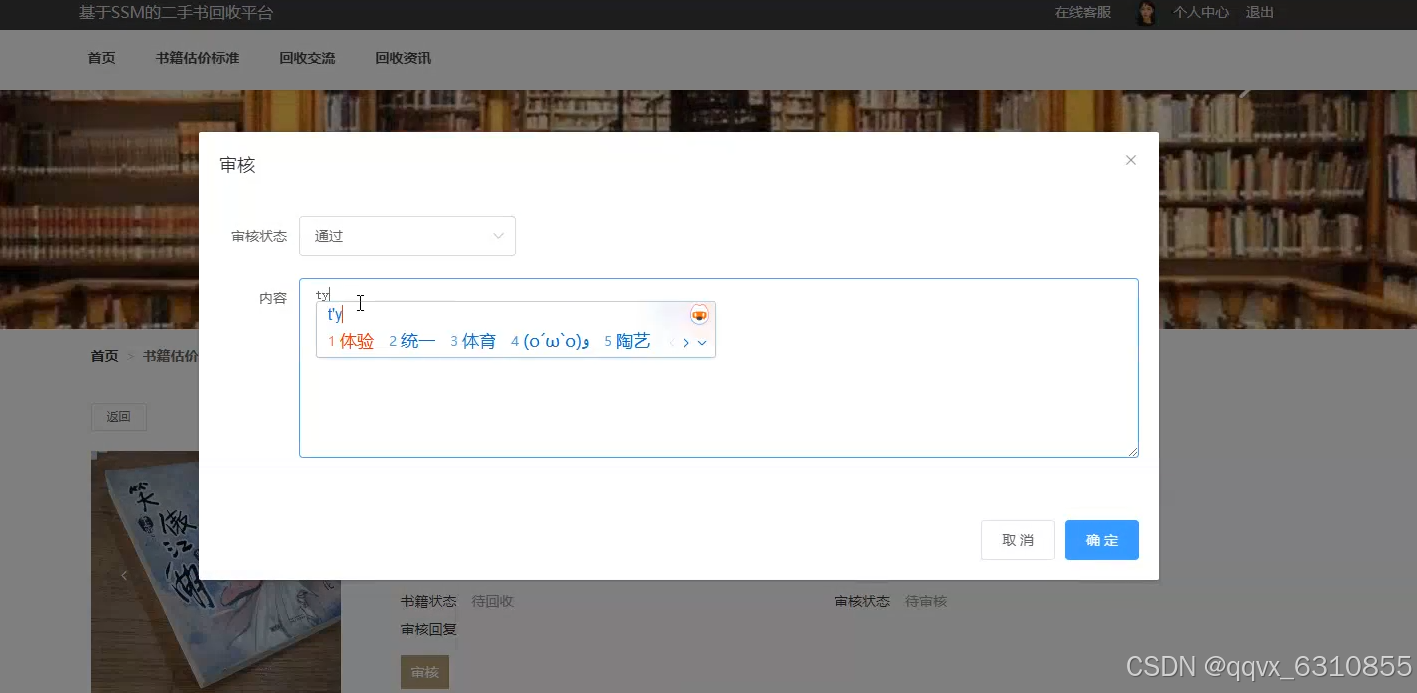Click the book cover thumbnail
Screen dimensions: 1417x693
[x=216, y=572]
